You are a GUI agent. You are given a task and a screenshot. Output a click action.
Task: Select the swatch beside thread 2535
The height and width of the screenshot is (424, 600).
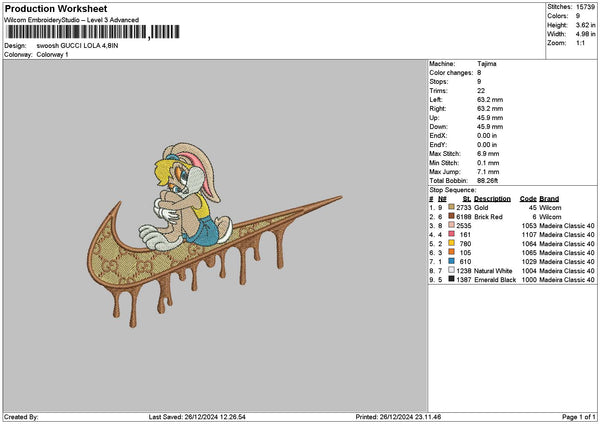tap(451, 225)
